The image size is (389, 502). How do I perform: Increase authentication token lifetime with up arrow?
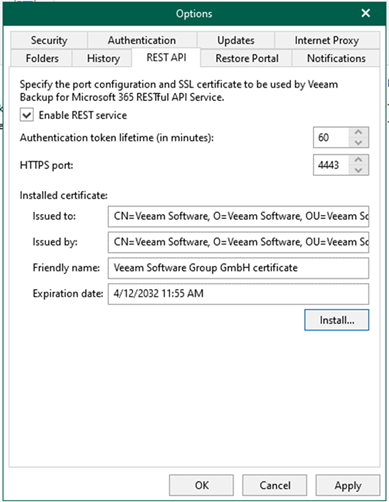358,132
